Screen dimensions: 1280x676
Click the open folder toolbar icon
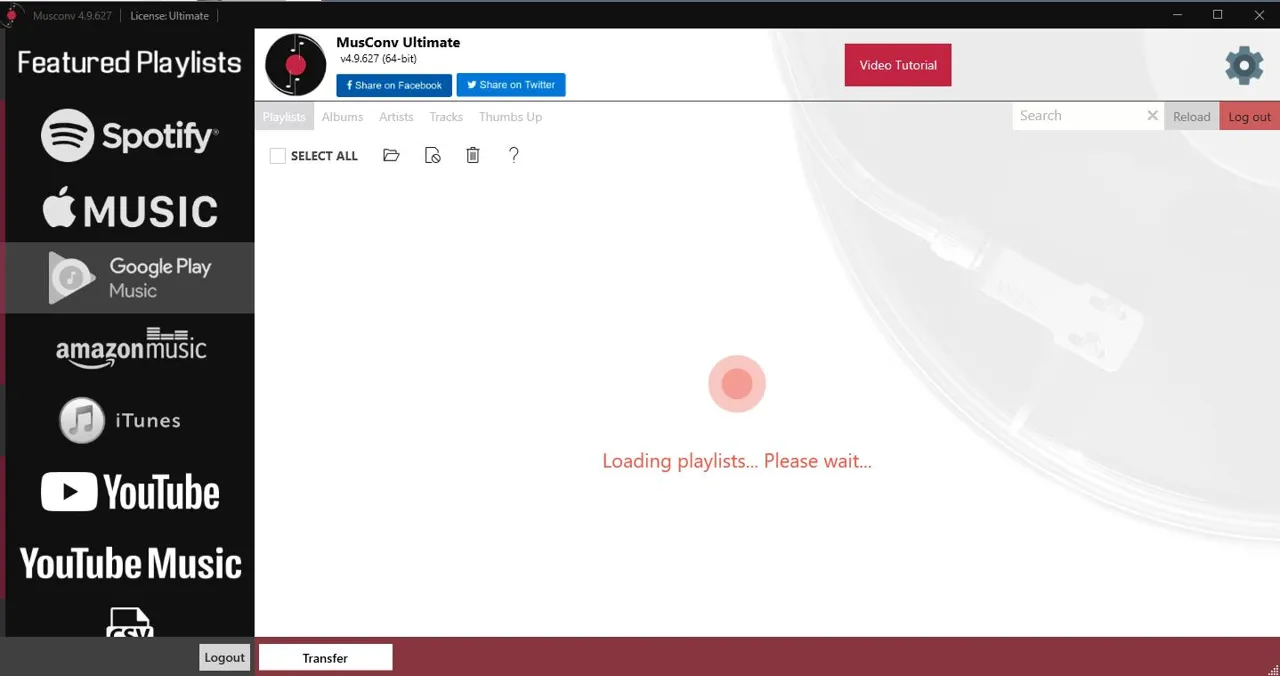pyautogui.click(x=391, y=155)
